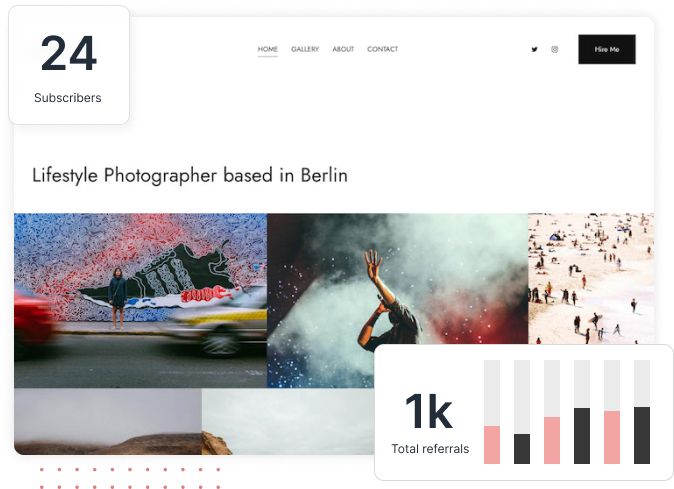Open the Instagram profile icon
This screenshot has width=674, height=489.
pos(555,49)
